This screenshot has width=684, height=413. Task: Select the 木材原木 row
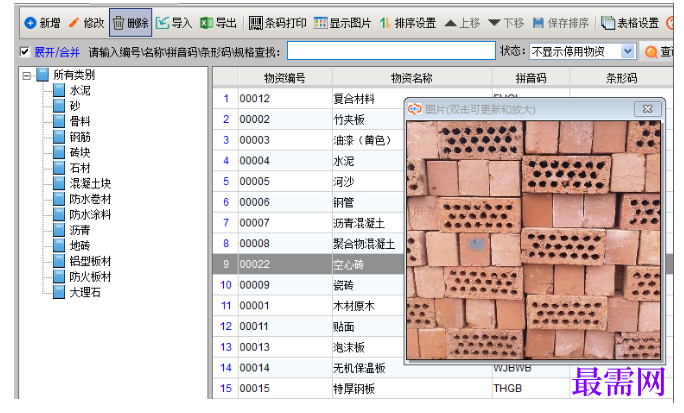point(308,306)
